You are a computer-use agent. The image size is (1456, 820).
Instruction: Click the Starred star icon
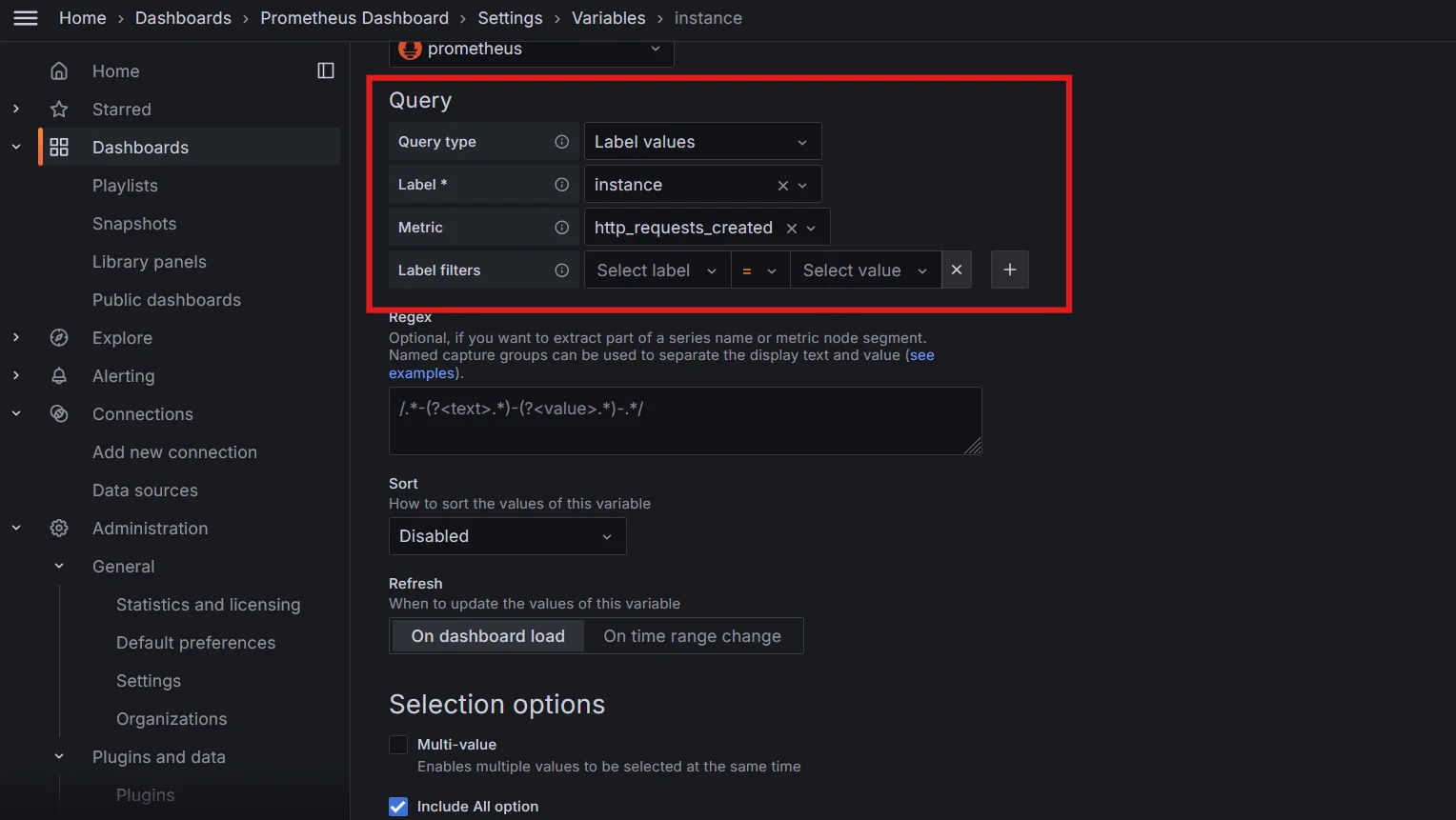tap(59, 110)
